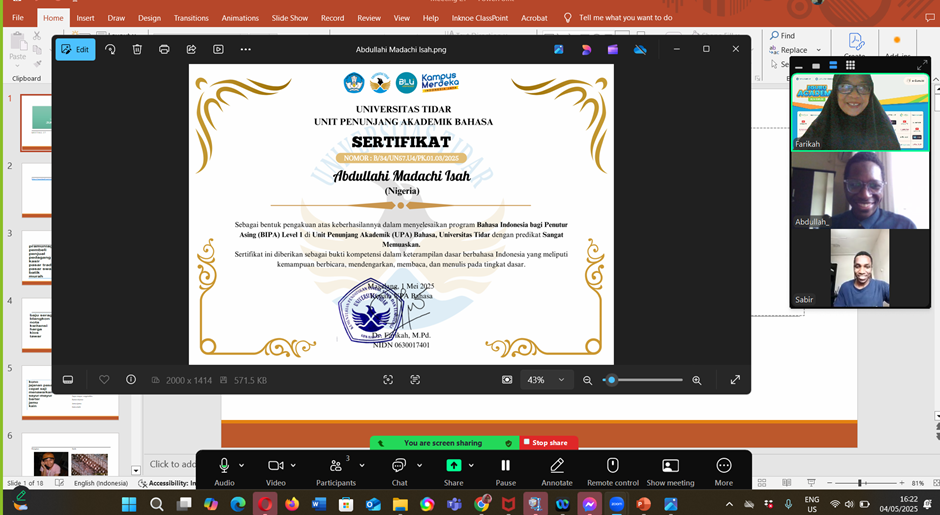The height and width of the screenshot is (515, 940).
Task: Start slideshow in Photos viewer
Action: click(x=218, y=49)
